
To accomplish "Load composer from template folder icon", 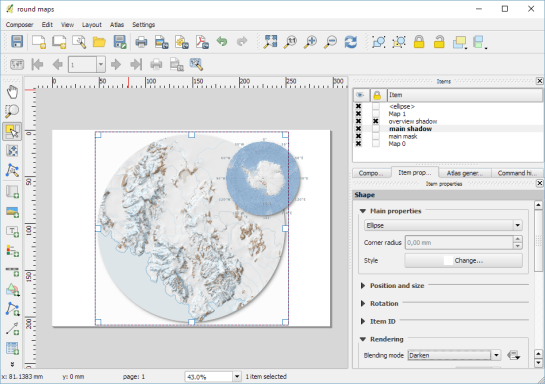I will [x=99, y=42].
